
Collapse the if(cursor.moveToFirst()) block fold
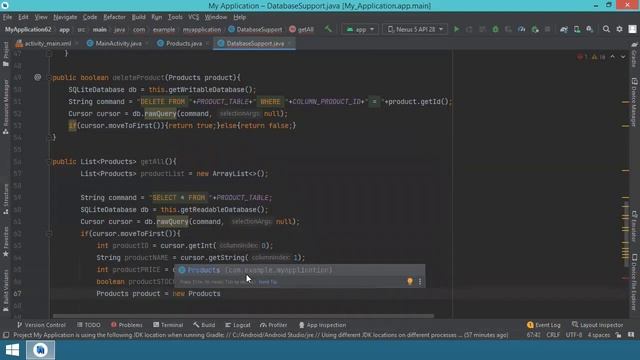click(49, 233)
